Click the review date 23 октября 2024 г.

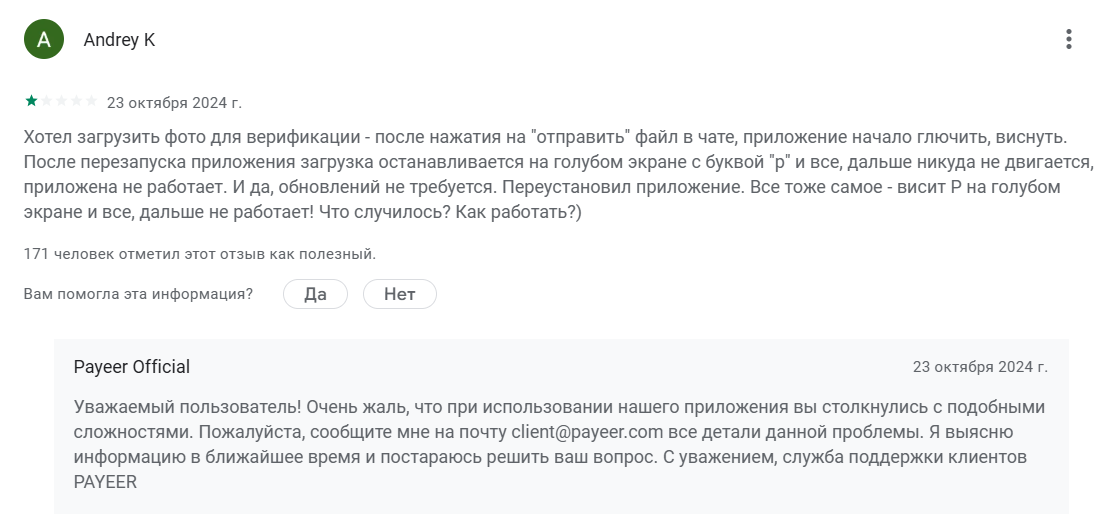coord(174,102)
